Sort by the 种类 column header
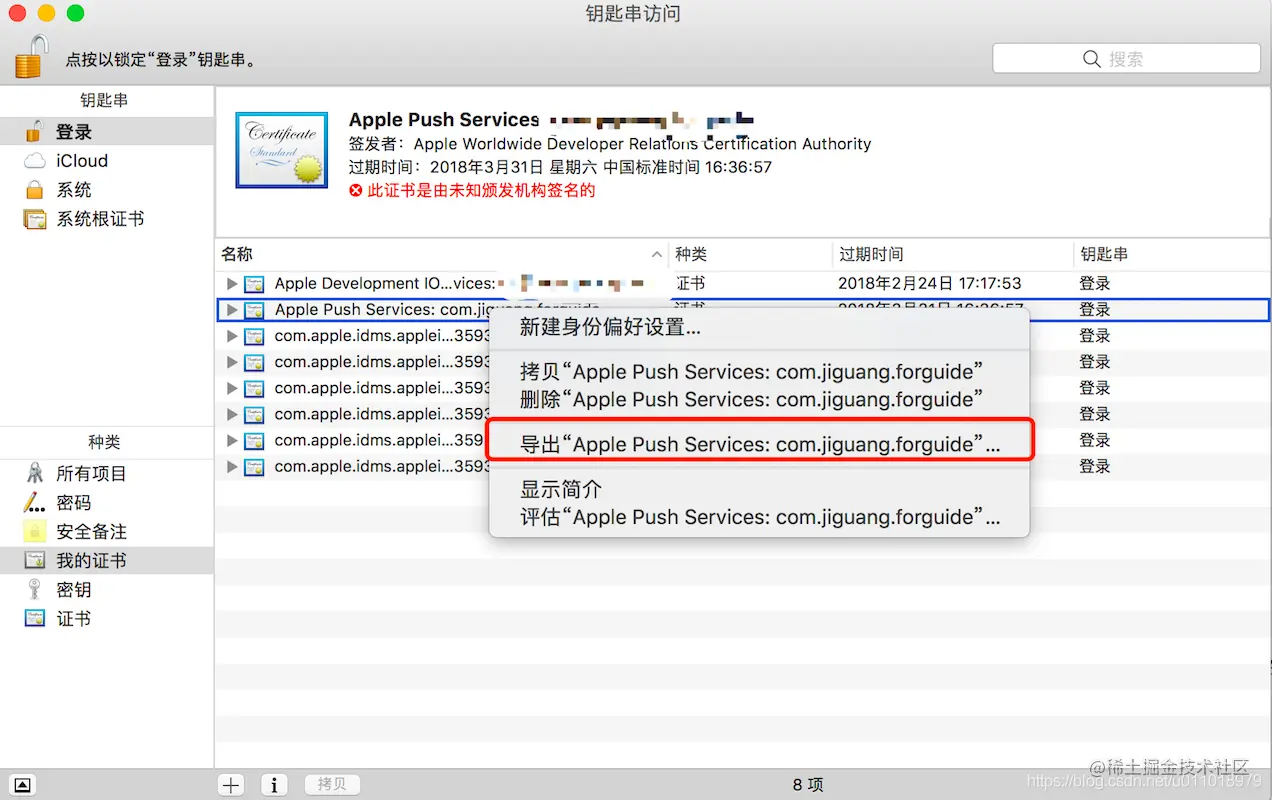1272x800 pixels. pyautogui.click(x=750, y=254)
